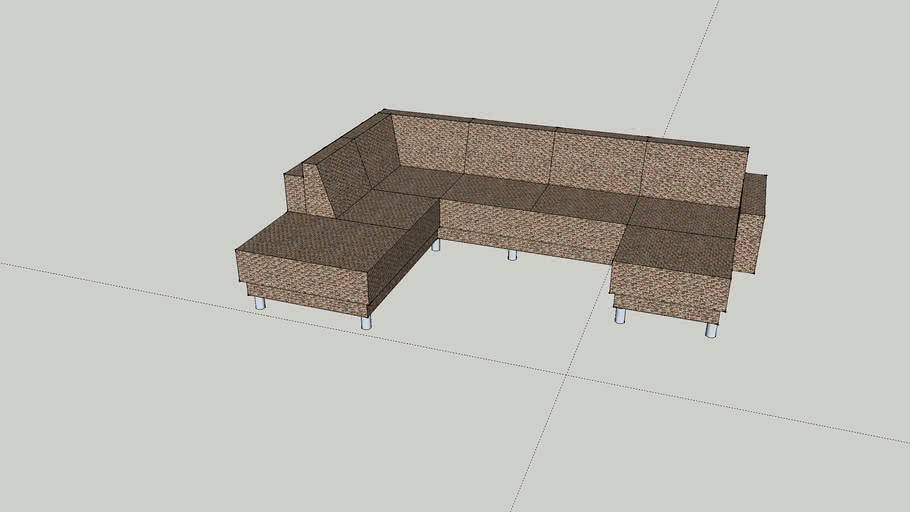The width and height of the screenshot is (910, 512).
Task: Click the metal leg under sofa's center front
Action: click(512, 255)
